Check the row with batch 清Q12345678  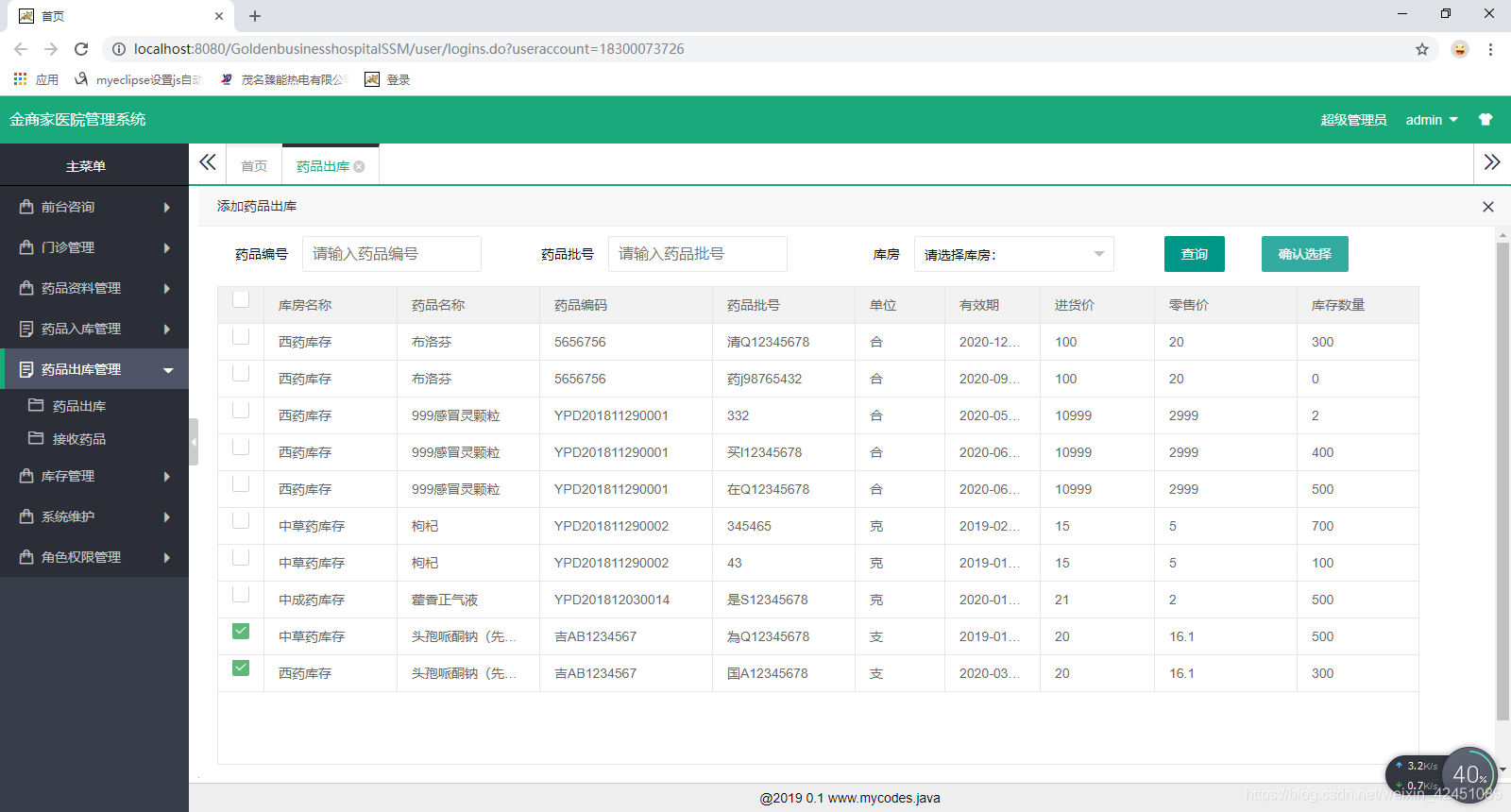241,336
